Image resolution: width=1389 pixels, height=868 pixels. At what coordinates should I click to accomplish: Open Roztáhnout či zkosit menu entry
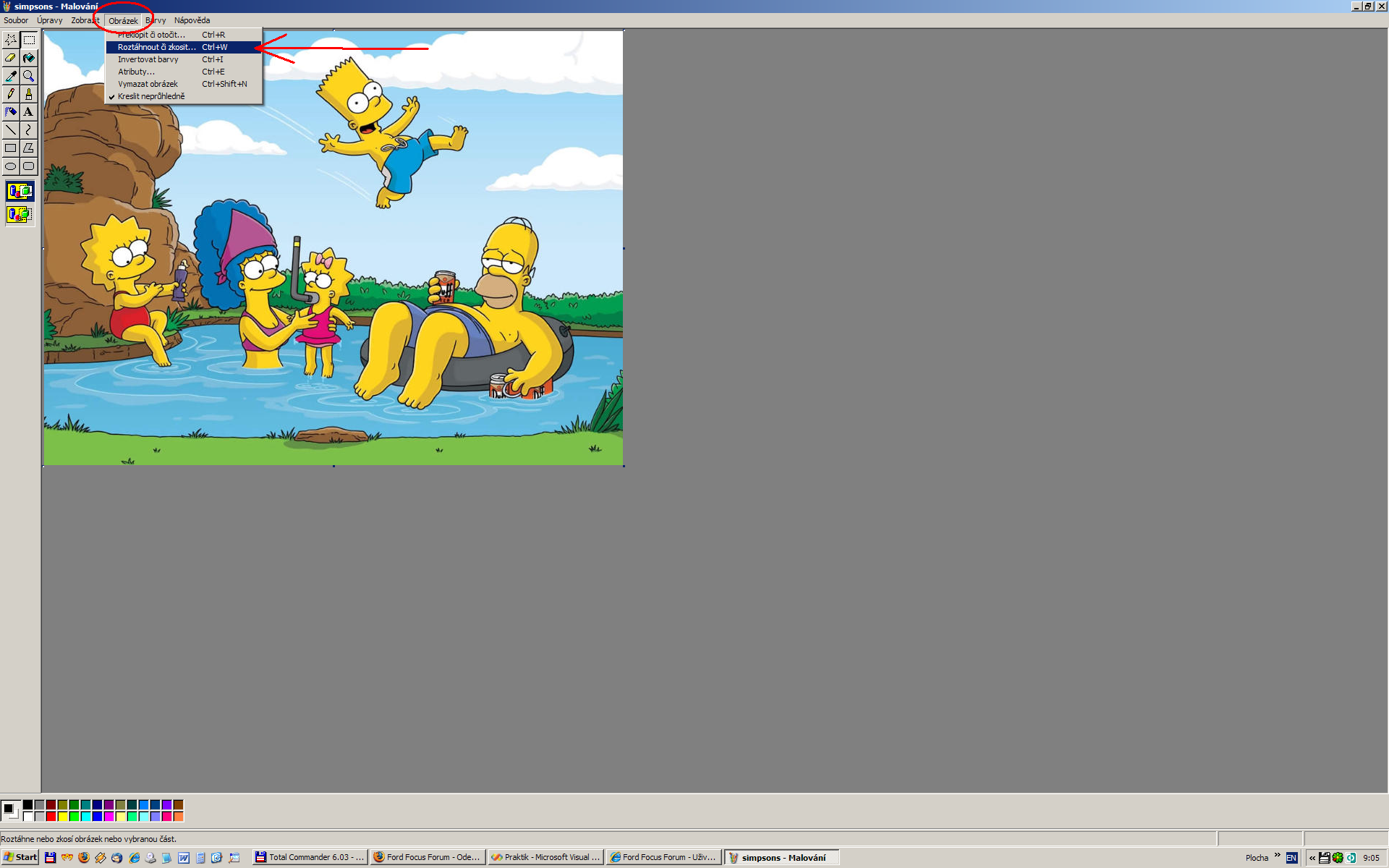156,47
